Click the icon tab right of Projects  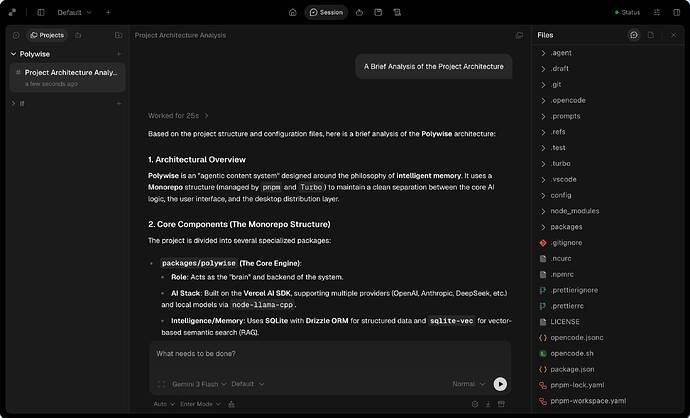click(x=78, y=35)
